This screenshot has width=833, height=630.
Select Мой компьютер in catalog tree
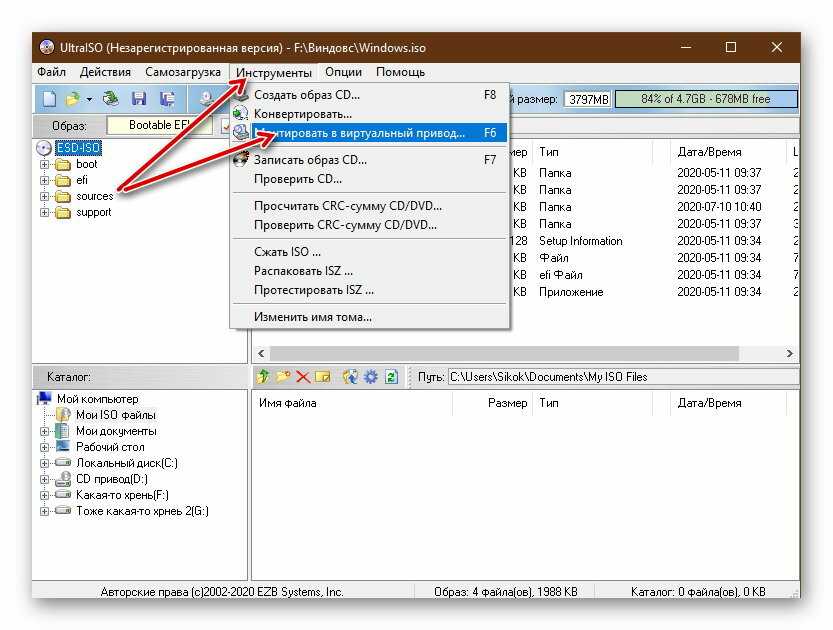[98, 399]
